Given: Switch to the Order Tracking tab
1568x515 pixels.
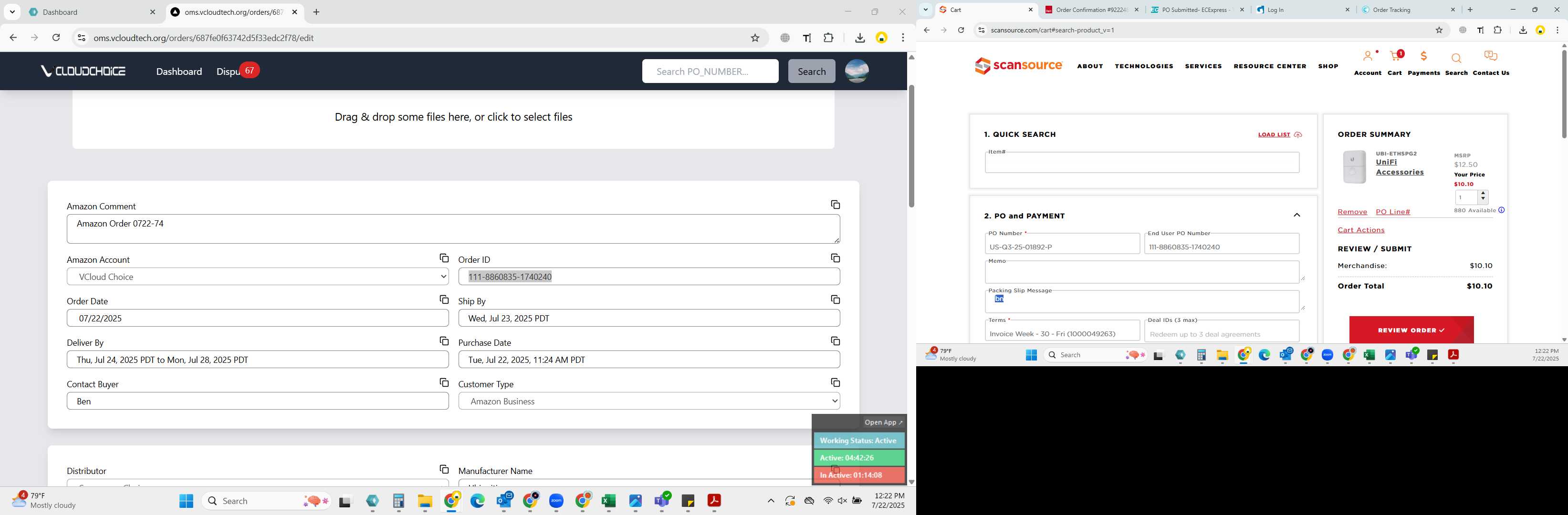Looking at the screenshot, I should pyautogui.click(x=1409, y=10).
